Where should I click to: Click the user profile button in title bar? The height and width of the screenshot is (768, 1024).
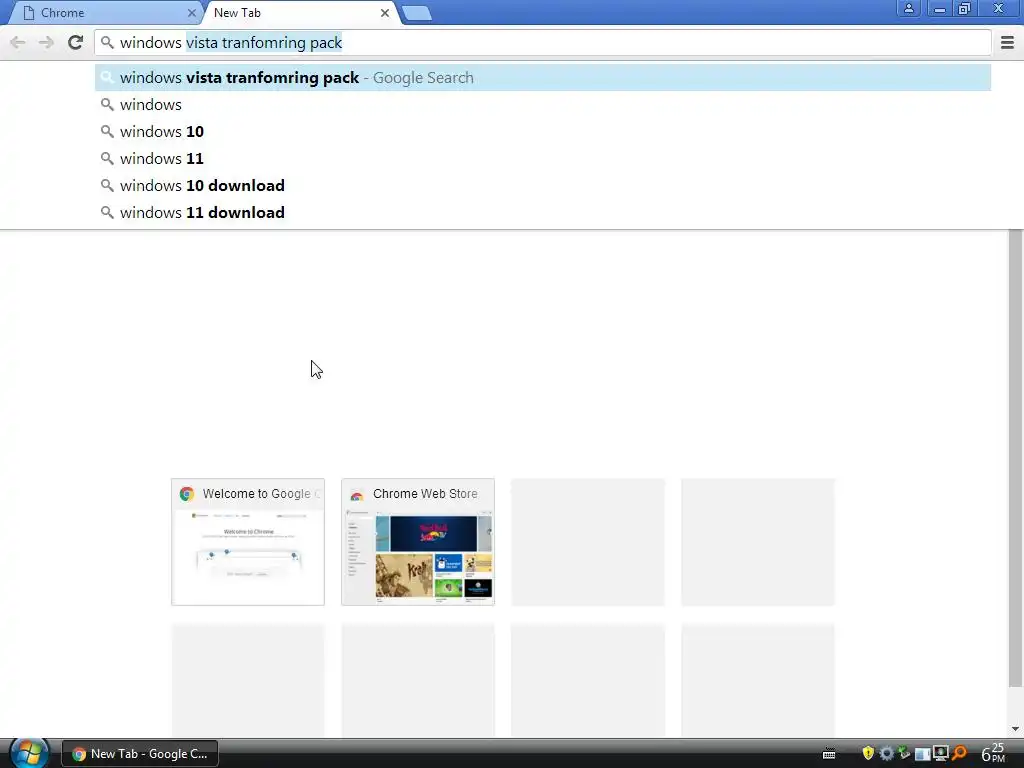[908, 8]
